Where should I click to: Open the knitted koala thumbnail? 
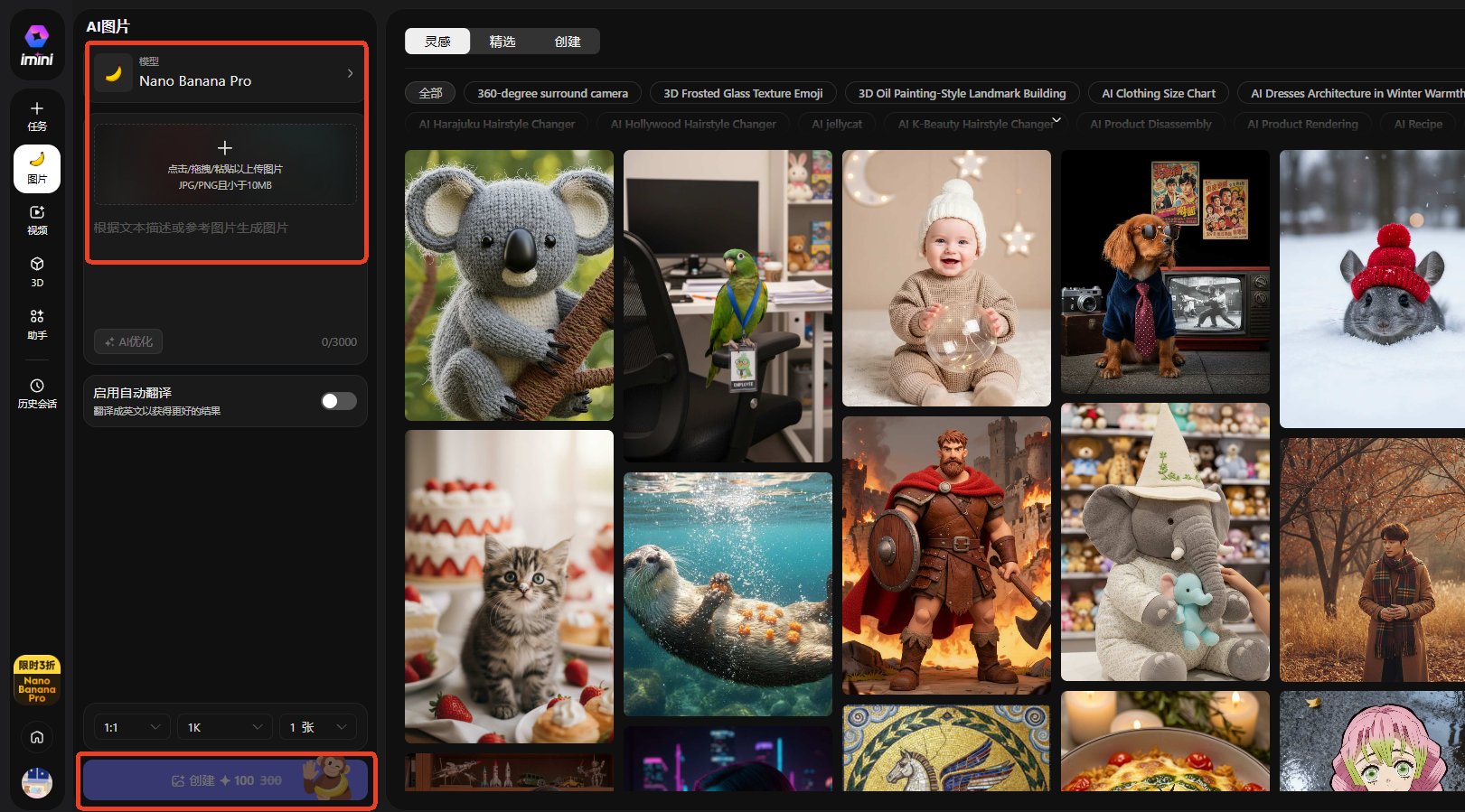click(509, 285)
